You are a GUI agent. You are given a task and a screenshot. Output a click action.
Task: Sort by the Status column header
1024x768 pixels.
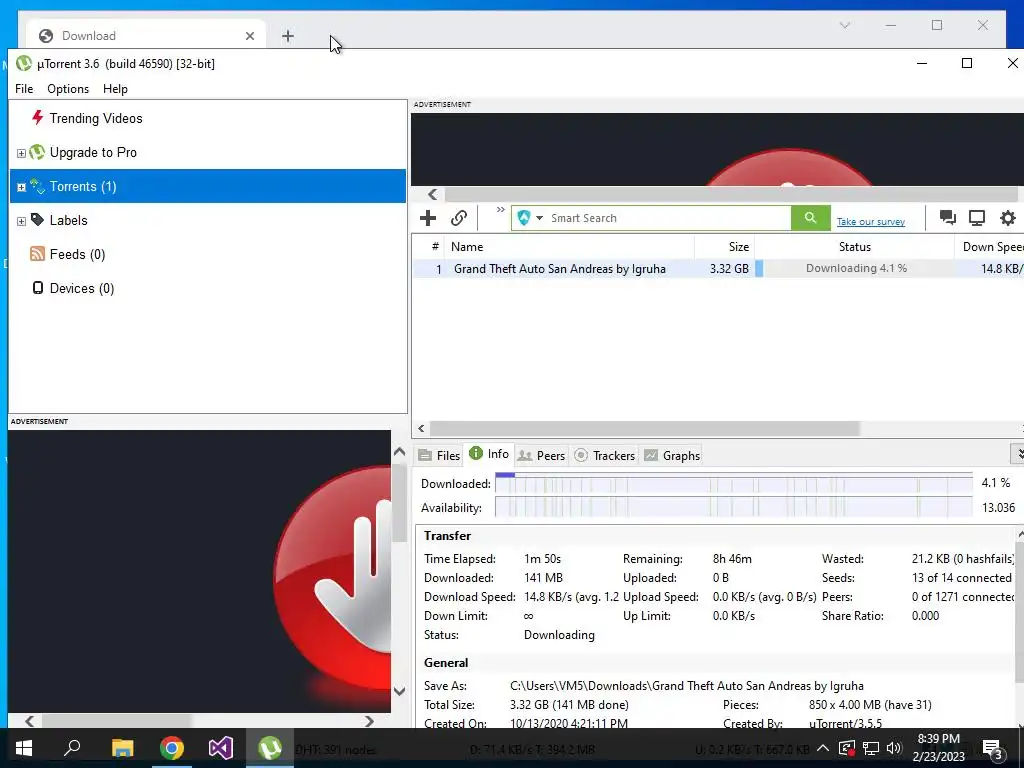pos(854,247)
